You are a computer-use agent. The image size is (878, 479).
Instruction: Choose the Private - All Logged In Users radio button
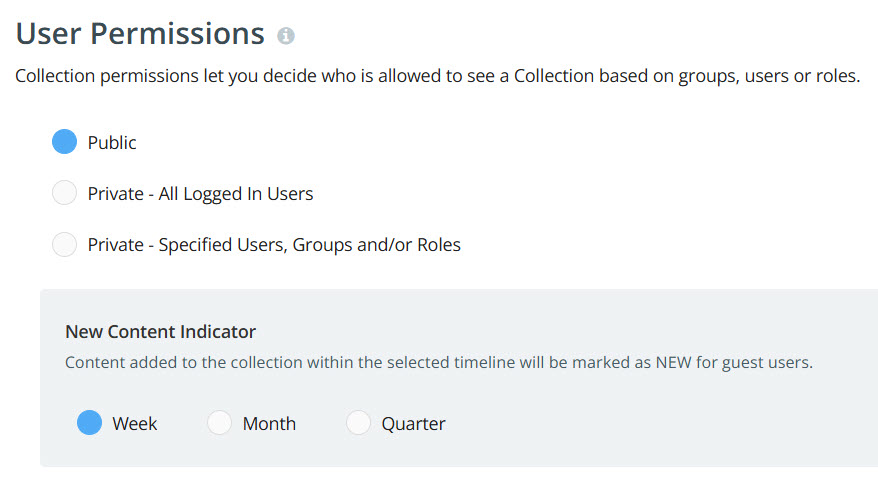pyautogui.click(x=64, y=193)
